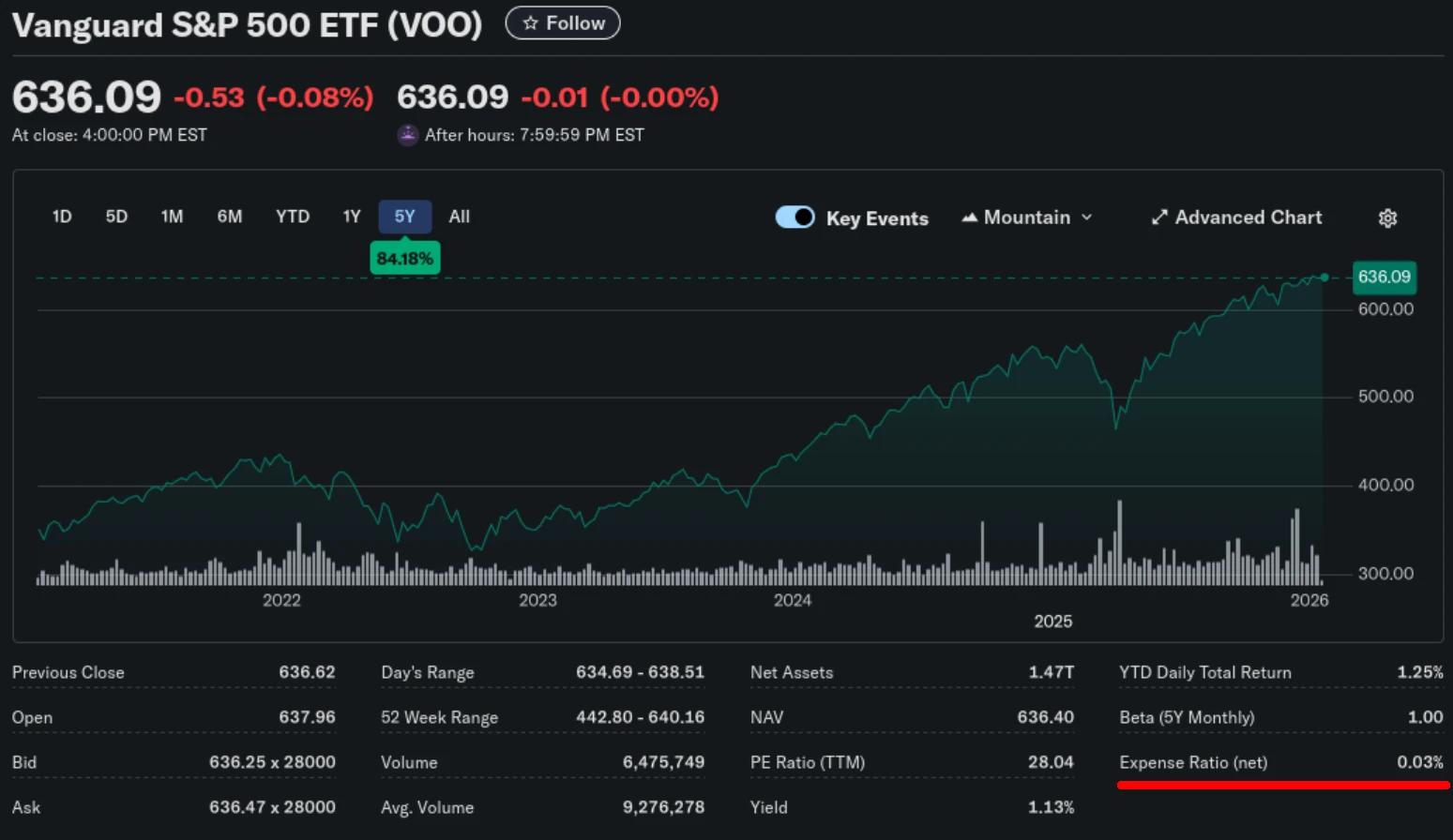
Task: Click the current price dot on chart line
Action: tap(1324, 277)
